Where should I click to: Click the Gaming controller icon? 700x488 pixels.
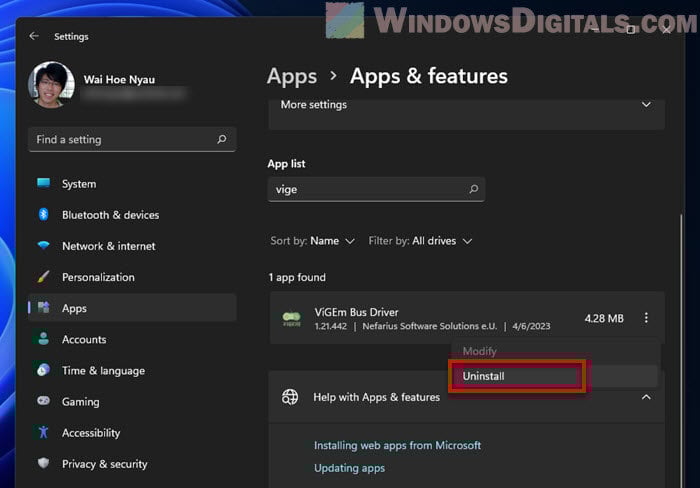43,400
